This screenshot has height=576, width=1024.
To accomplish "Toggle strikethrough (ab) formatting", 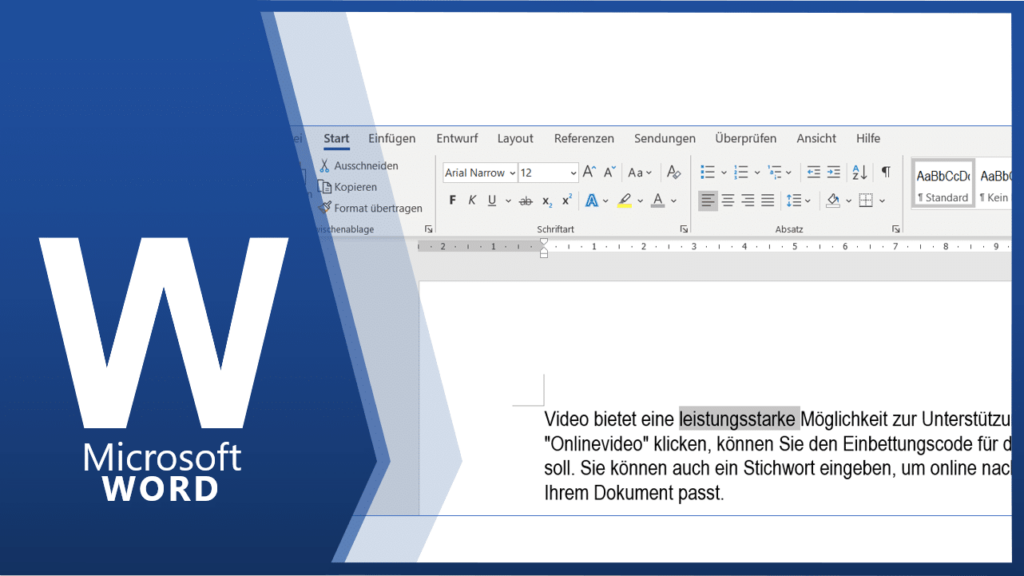I will pyautogui.click(x=526, y=201).
